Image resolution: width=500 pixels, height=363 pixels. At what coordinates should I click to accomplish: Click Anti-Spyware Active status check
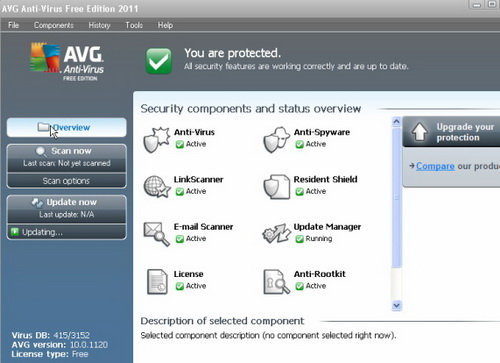coord(299,144)
